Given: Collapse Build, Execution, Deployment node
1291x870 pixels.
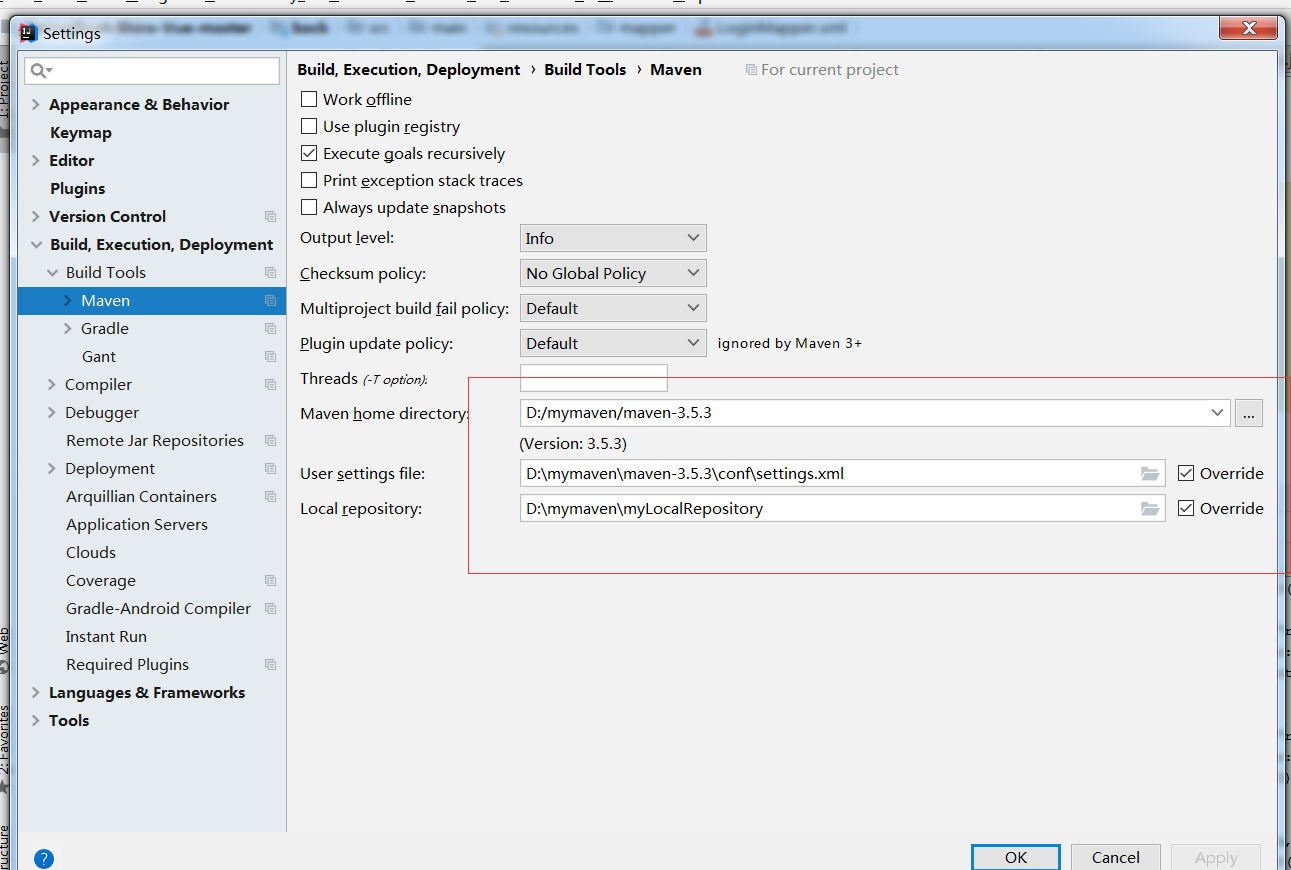Looking at the screenshot, I should (x=36, y=244).
